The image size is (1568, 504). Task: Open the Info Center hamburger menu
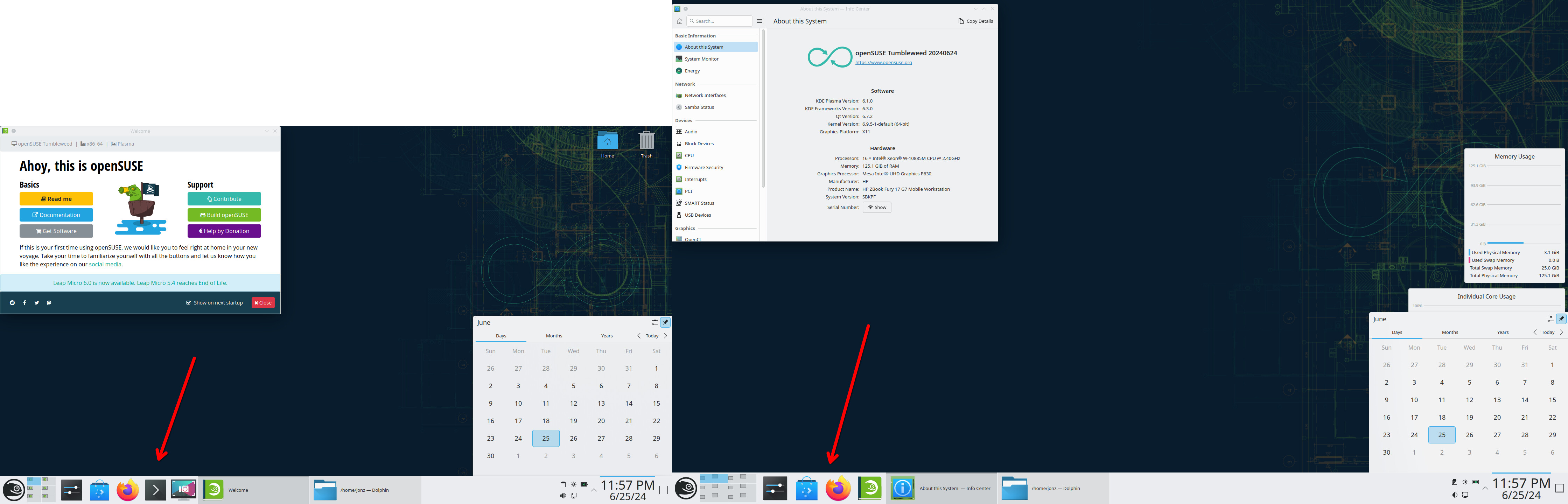pos(759,21)
